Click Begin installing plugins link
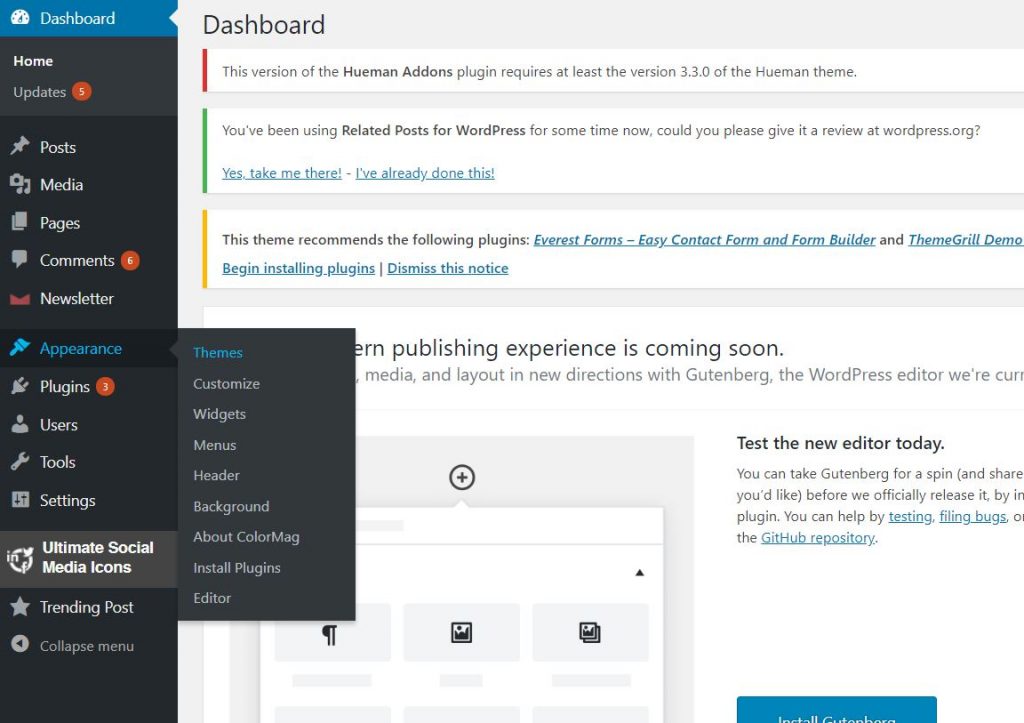 tap(298, 268)
